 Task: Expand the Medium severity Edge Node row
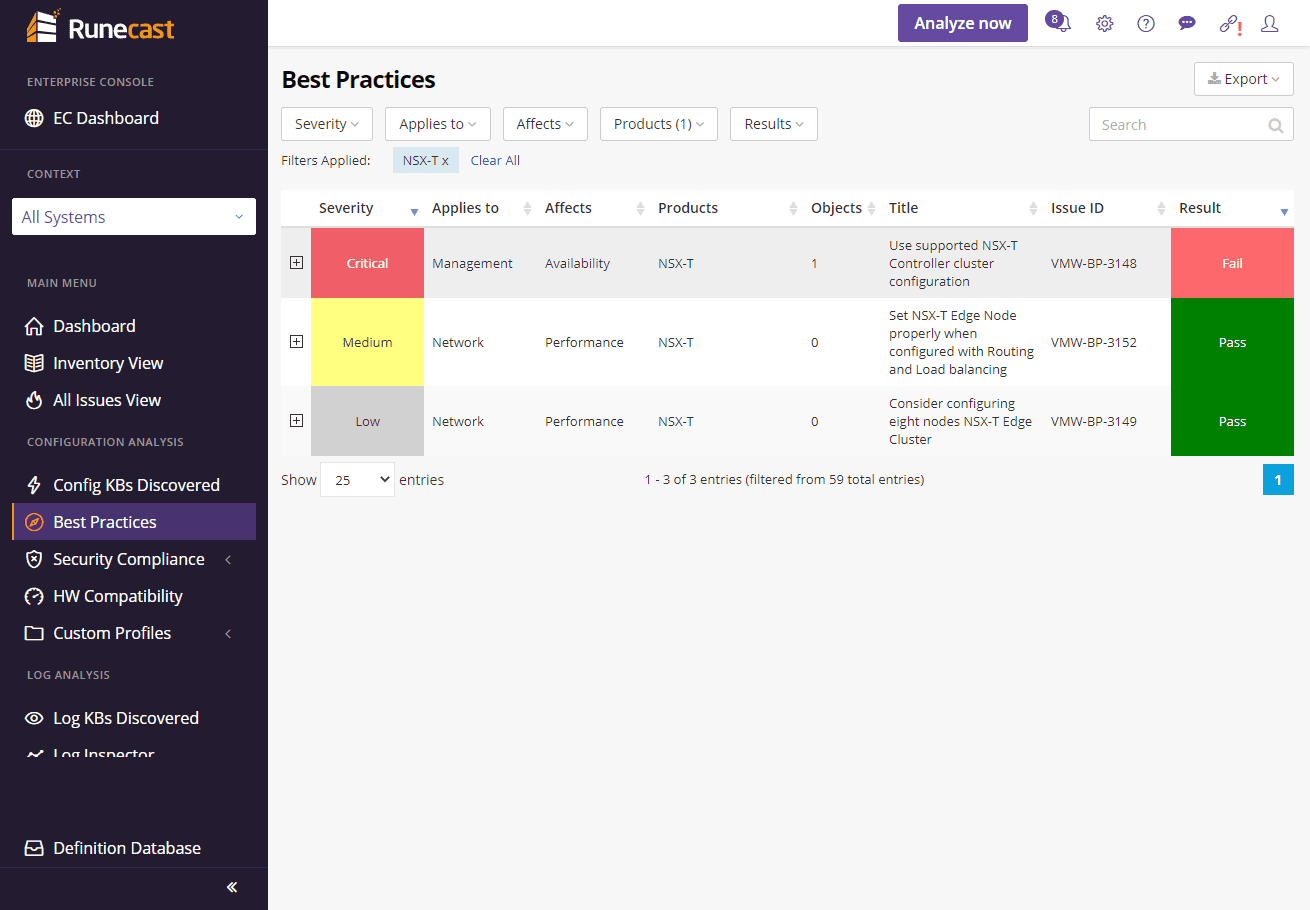(296, 342)
